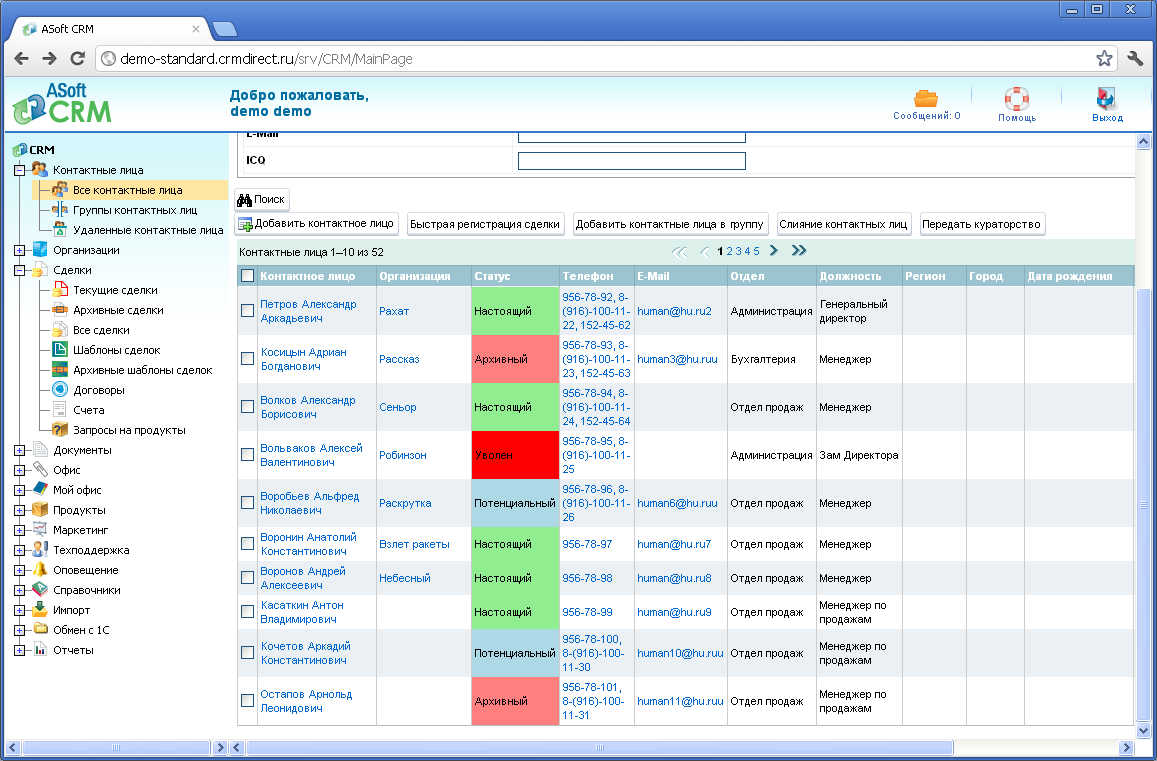Click the ICQ input field
This screenshot has width=1157, height=761.
632,160
